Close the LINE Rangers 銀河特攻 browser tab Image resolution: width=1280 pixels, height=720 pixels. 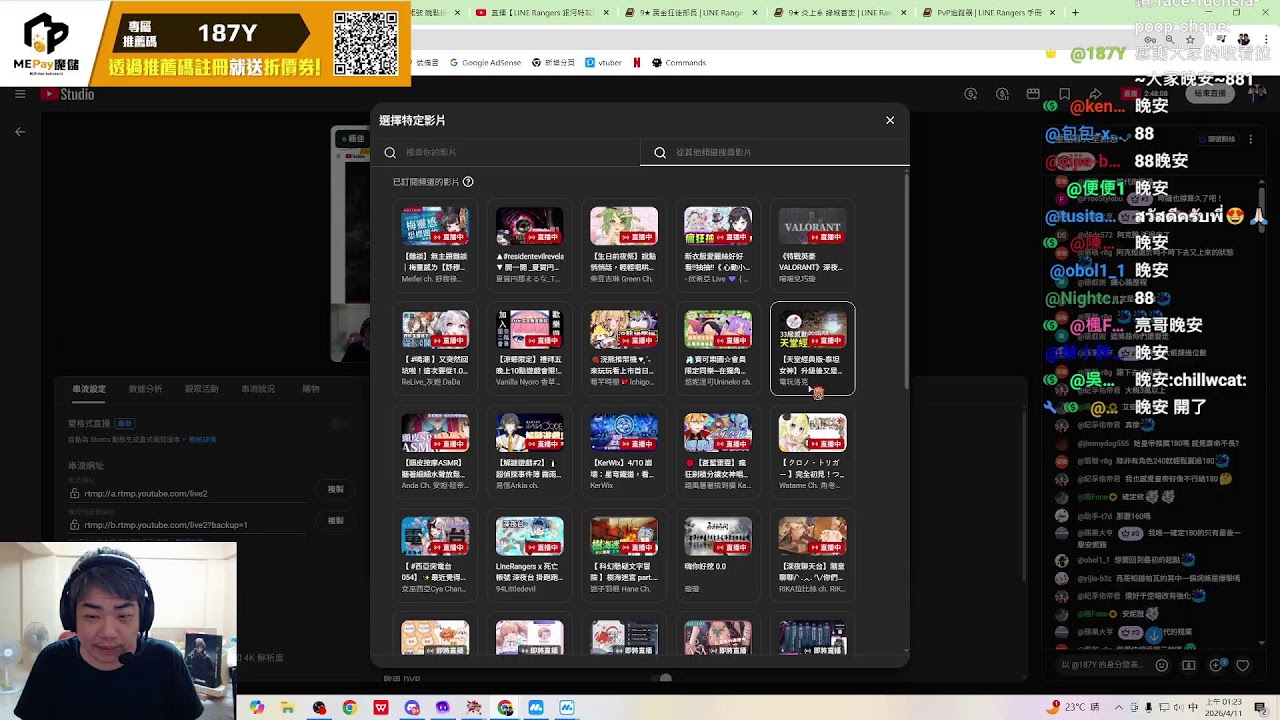pos(605,13)
